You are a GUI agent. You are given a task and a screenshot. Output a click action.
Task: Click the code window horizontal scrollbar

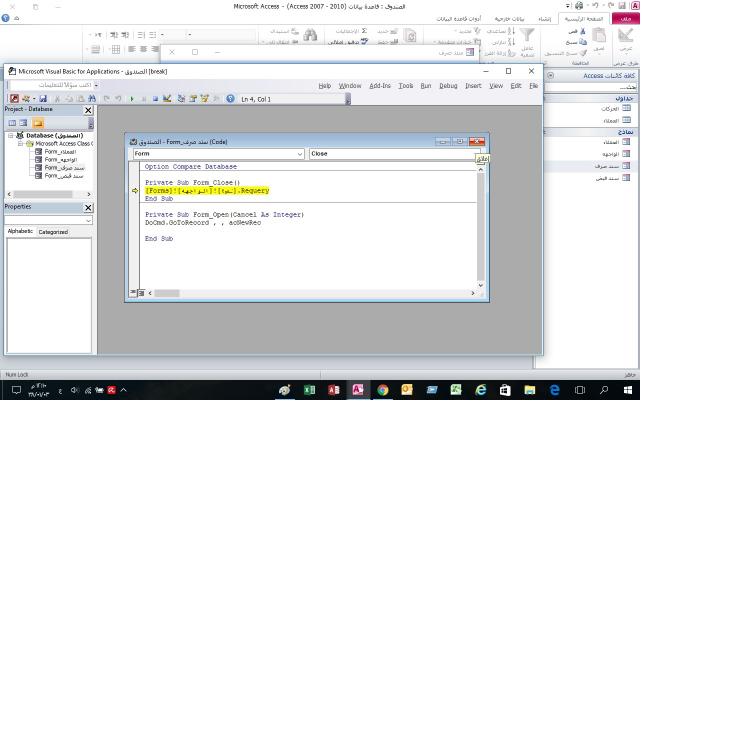point(310,293)
